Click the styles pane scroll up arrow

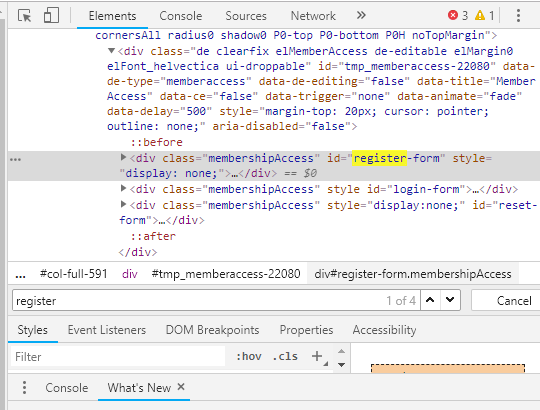(x=341, y=351)
